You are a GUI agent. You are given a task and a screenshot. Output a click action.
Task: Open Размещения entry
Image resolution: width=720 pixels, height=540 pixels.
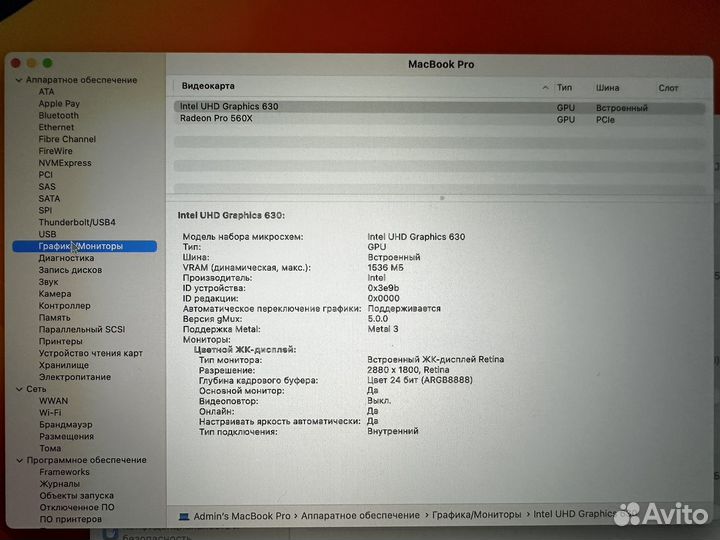[66, 437]
